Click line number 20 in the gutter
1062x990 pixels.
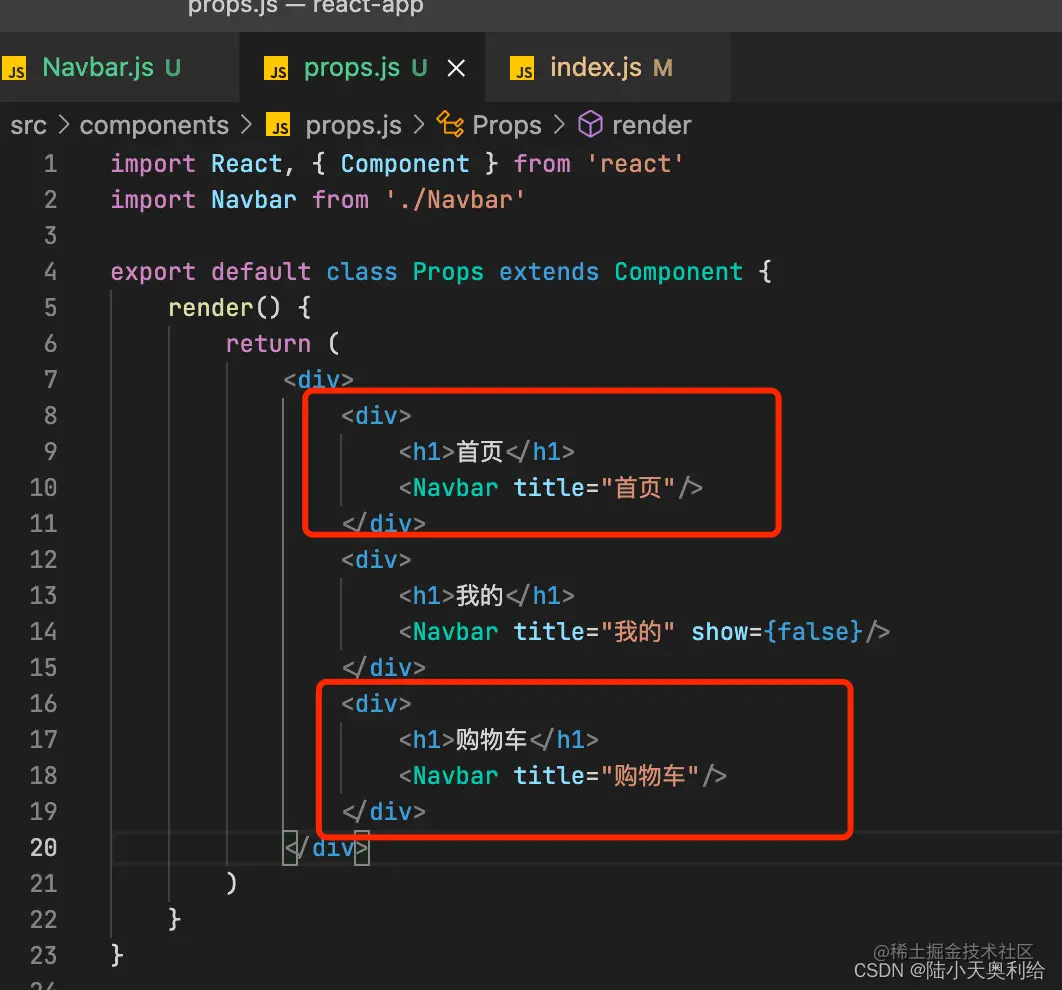point(43,847)
